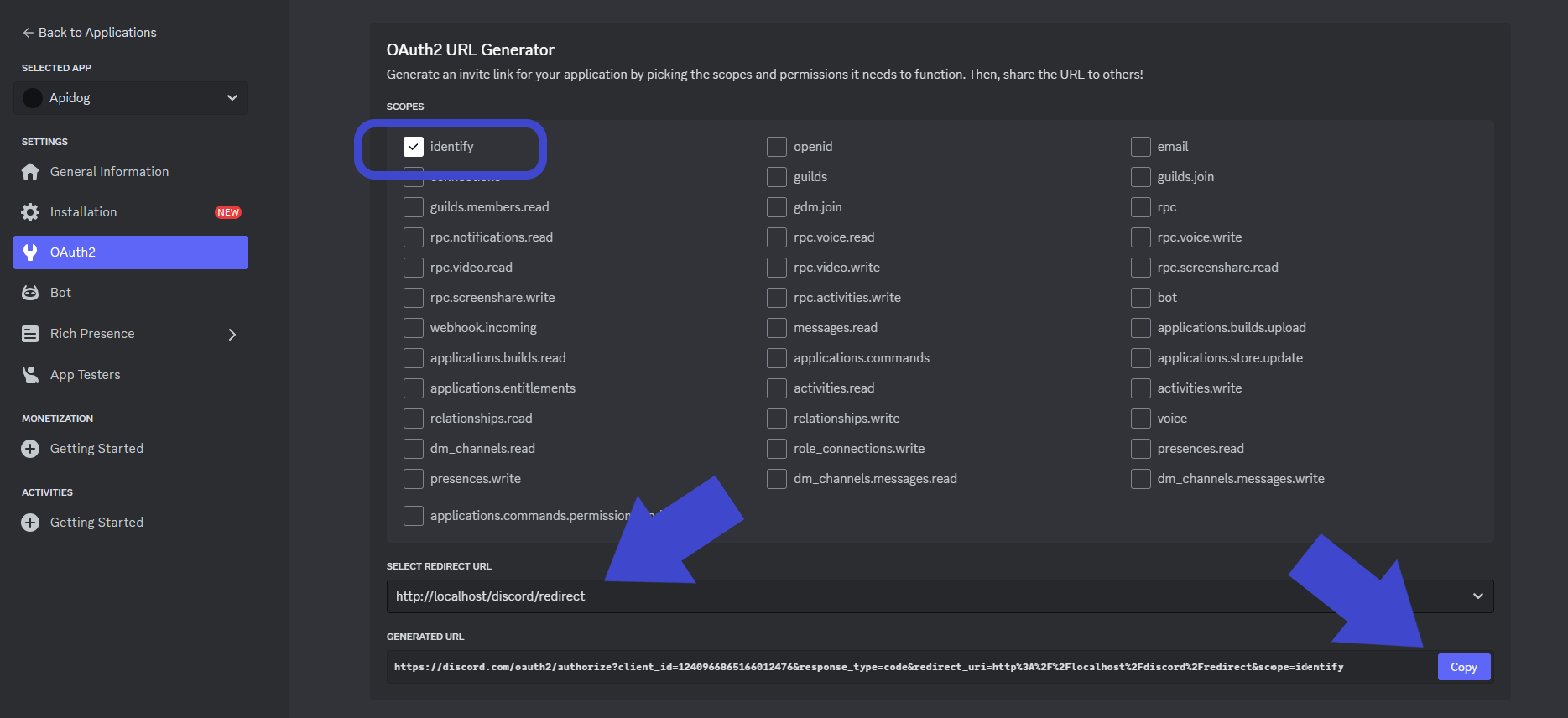This screenshot has height=718, width=1568.
Task: Tick applications.entitlements checkbox
Action: [x=414, y=388]
